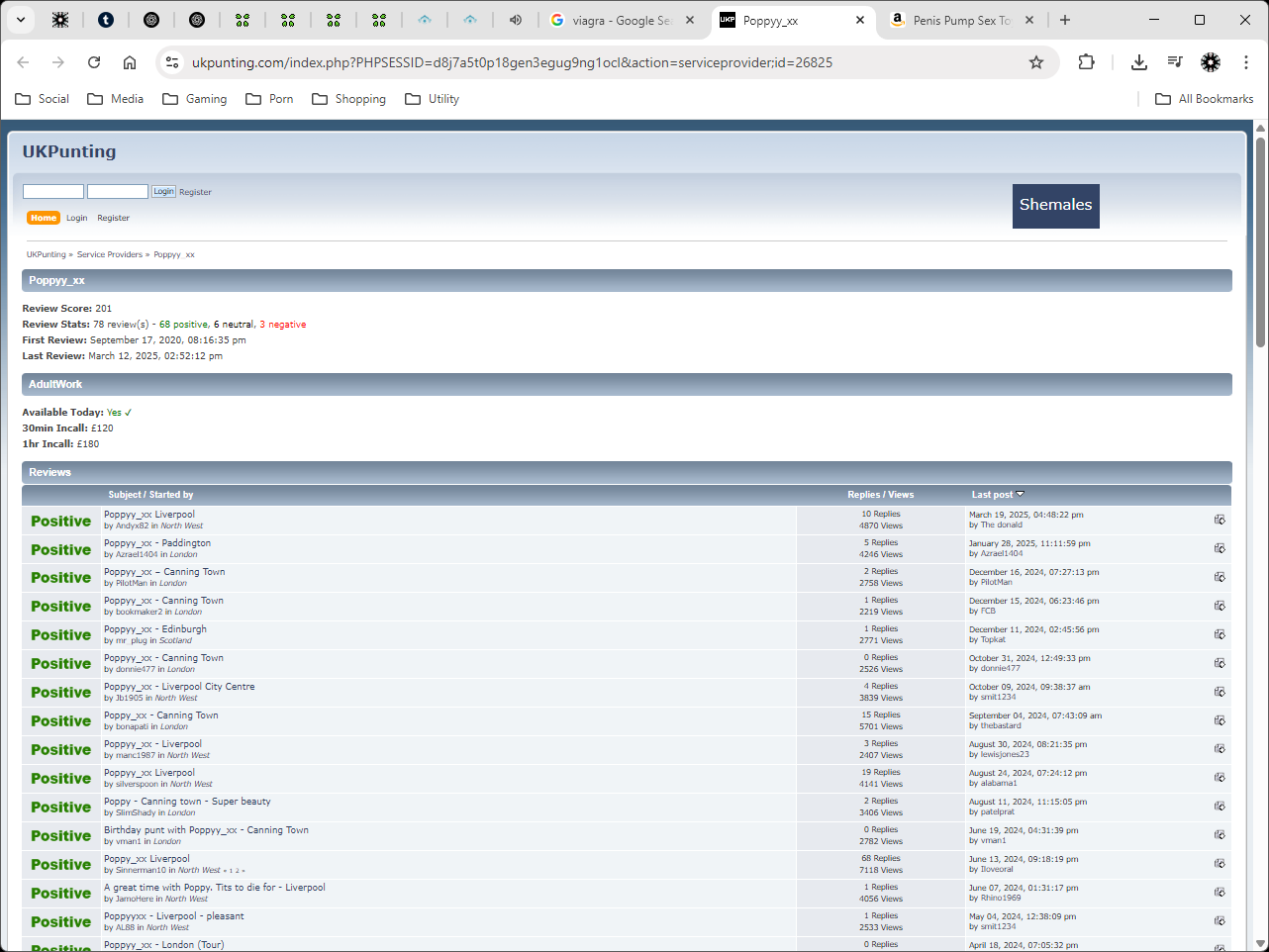This screenshot has width=1269, height=952.
Task: Click the site information icon in address bar
Action: point(172,62)
